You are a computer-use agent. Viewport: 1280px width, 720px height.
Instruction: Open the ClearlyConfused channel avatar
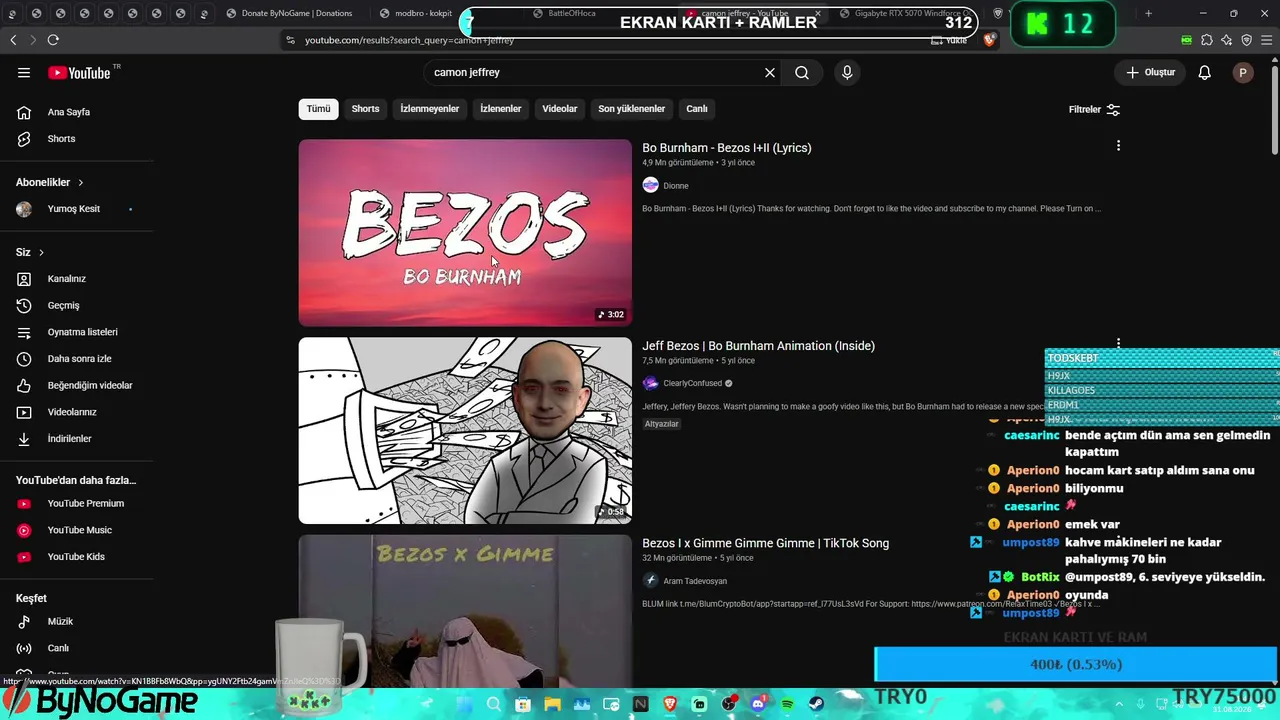pos(650,383)
